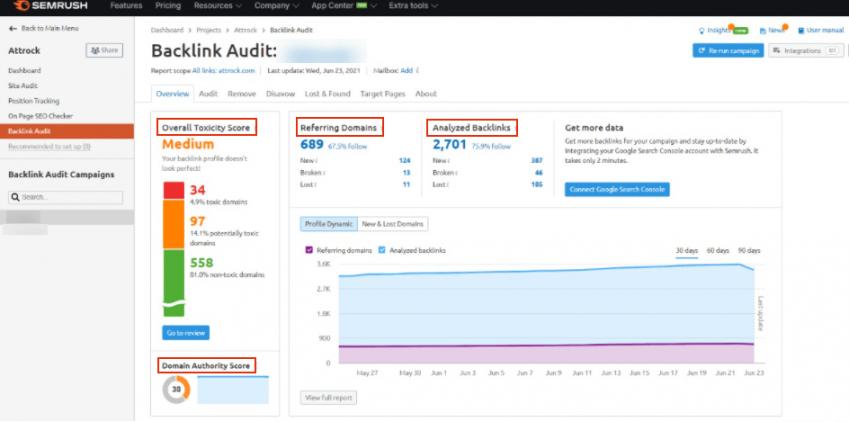The image size is (849, 422).
Task: Toggle the Referring domains legend checkbox
Action: tap(309, 250)
